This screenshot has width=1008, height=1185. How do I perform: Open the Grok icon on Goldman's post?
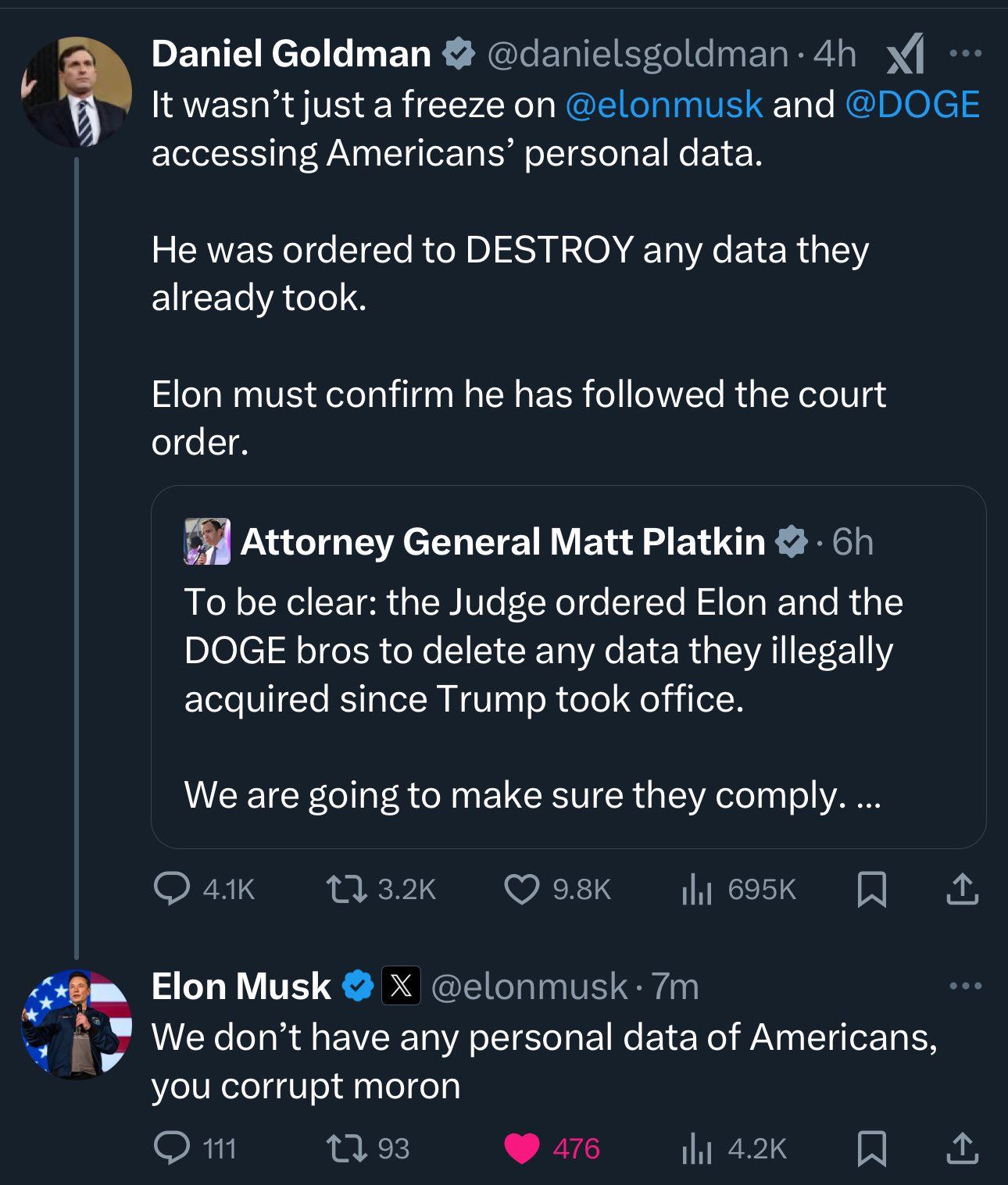906,54
